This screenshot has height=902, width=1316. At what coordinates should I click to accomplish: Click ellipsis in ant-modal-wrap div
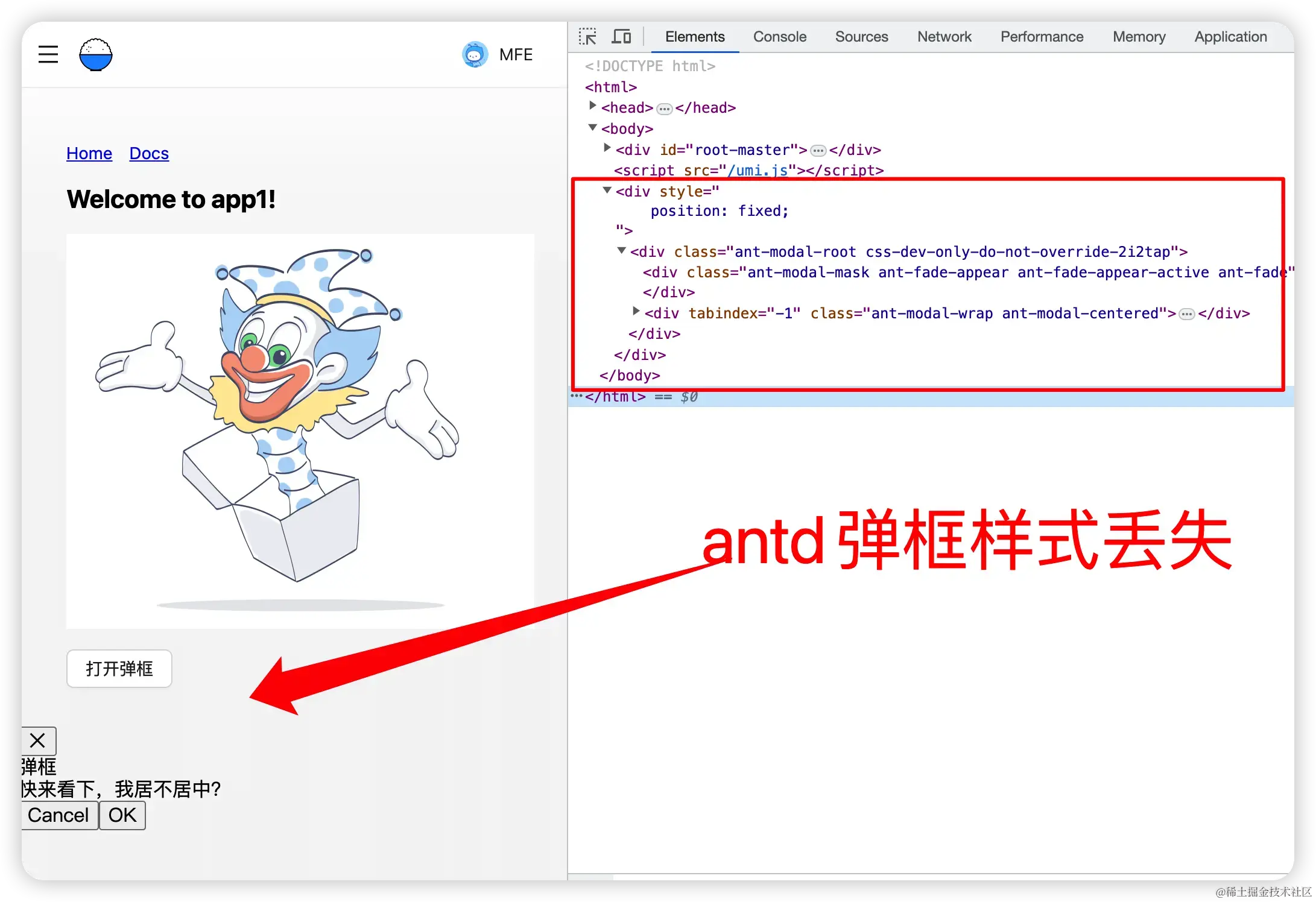pyautogui.click(x=1186, y=314)
